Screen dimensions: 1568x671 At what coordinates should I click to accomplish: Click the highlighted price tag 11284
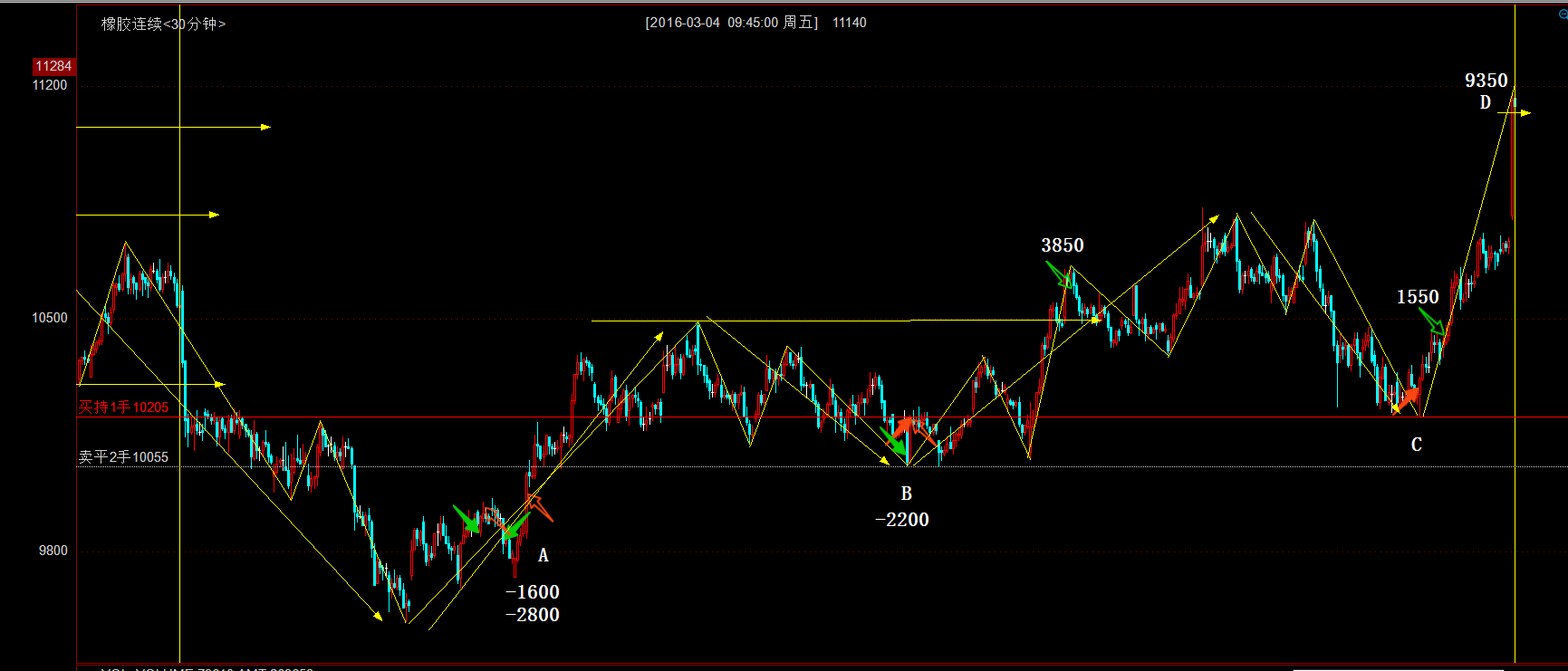pyautogui.click(x=53, y=66)
